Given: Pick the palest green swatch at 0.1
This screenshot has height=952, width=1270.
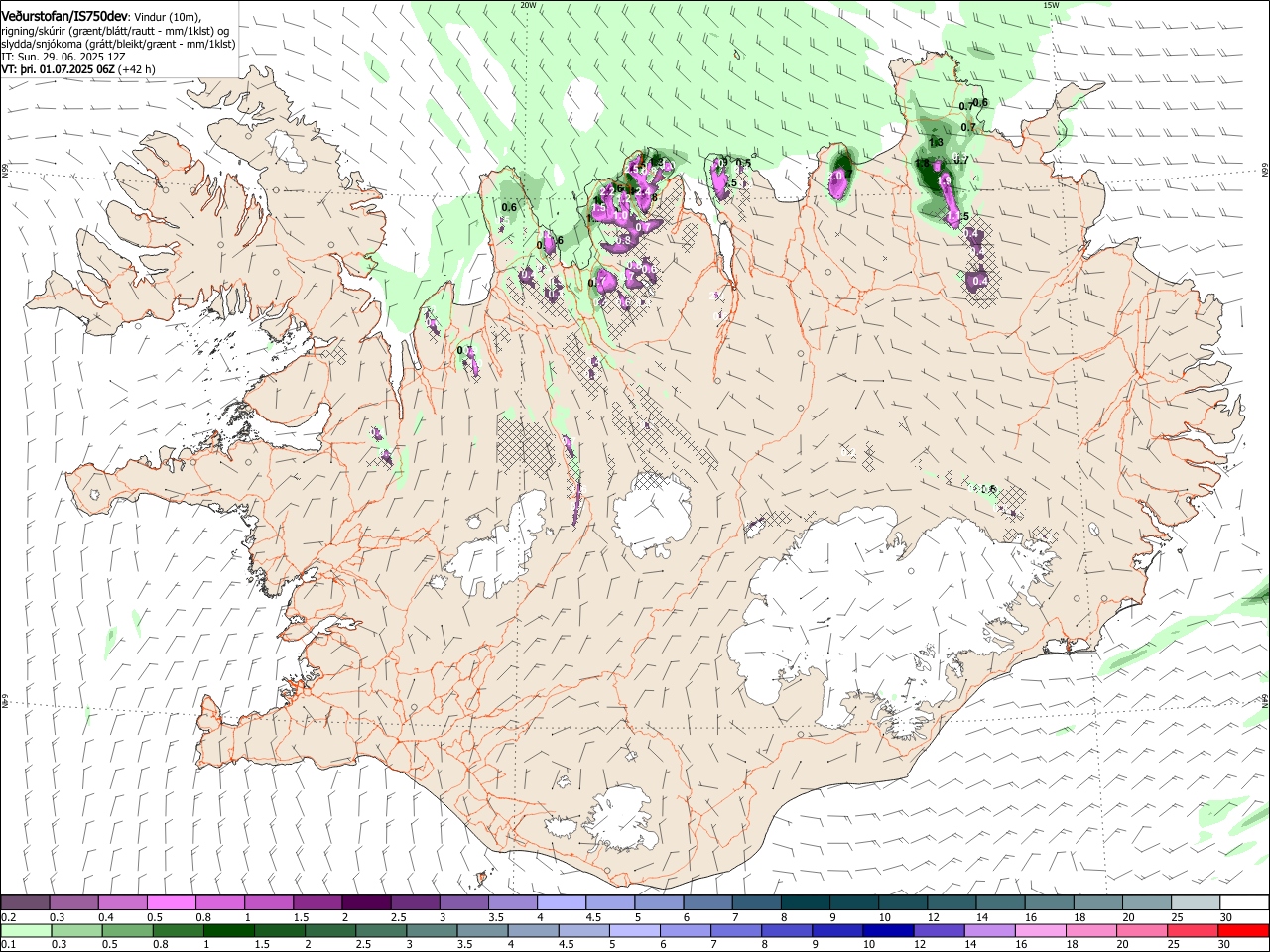Looking at the screenshot, I should point(26,930).
